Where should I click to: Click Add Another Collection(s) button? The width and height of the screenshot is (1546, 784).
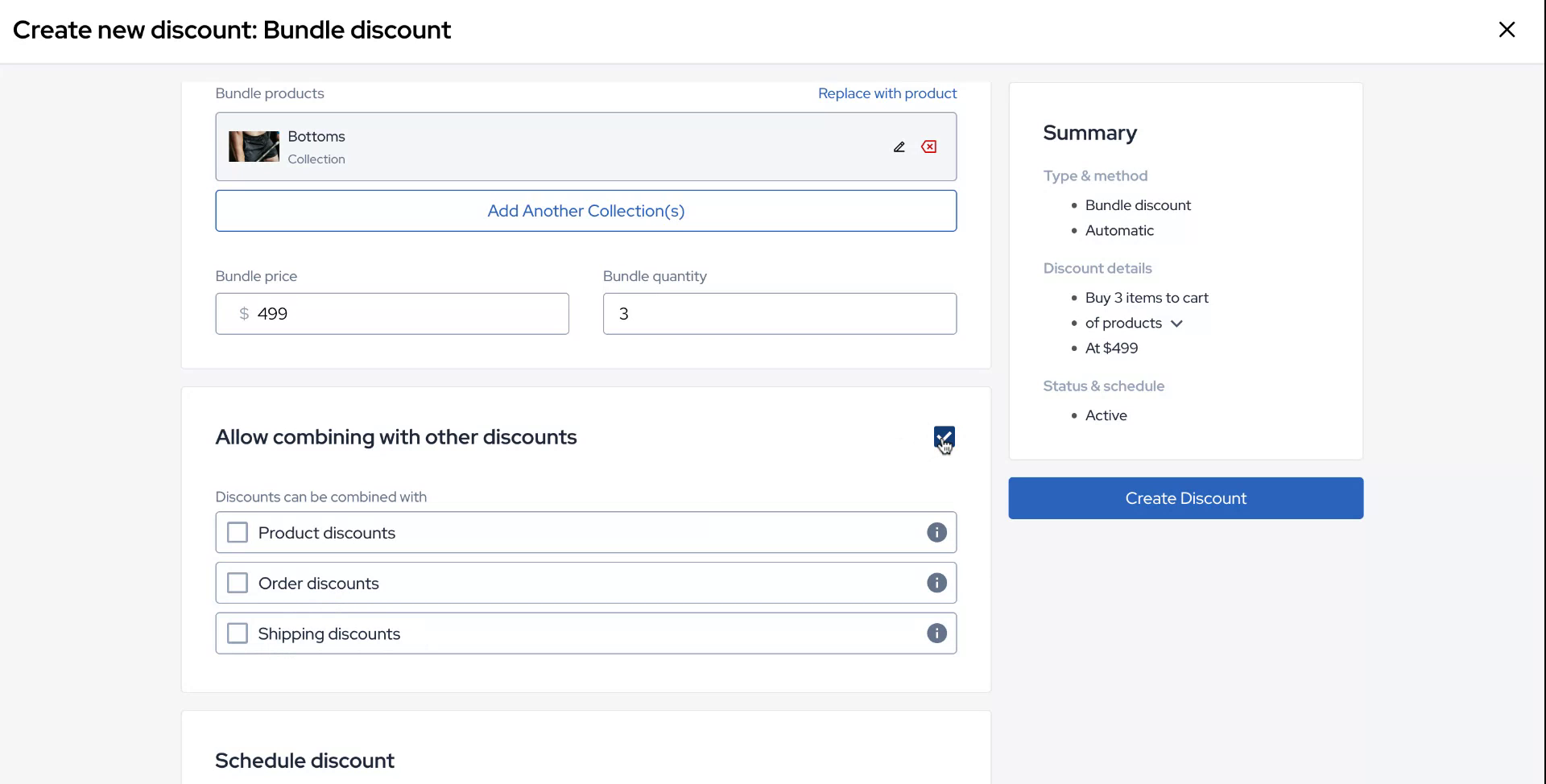coord(585,211)
